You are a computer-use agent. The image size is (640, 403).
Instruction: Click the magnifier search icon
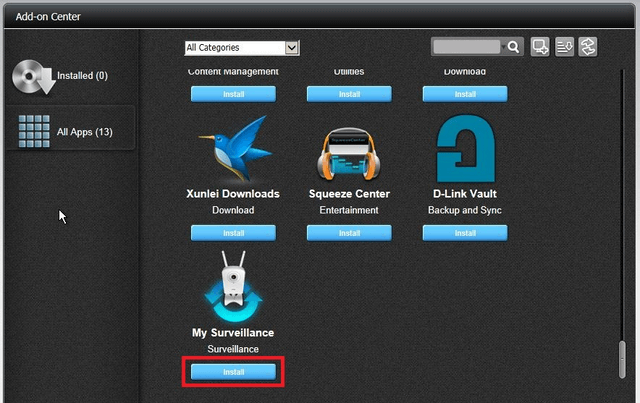[514, 47]
